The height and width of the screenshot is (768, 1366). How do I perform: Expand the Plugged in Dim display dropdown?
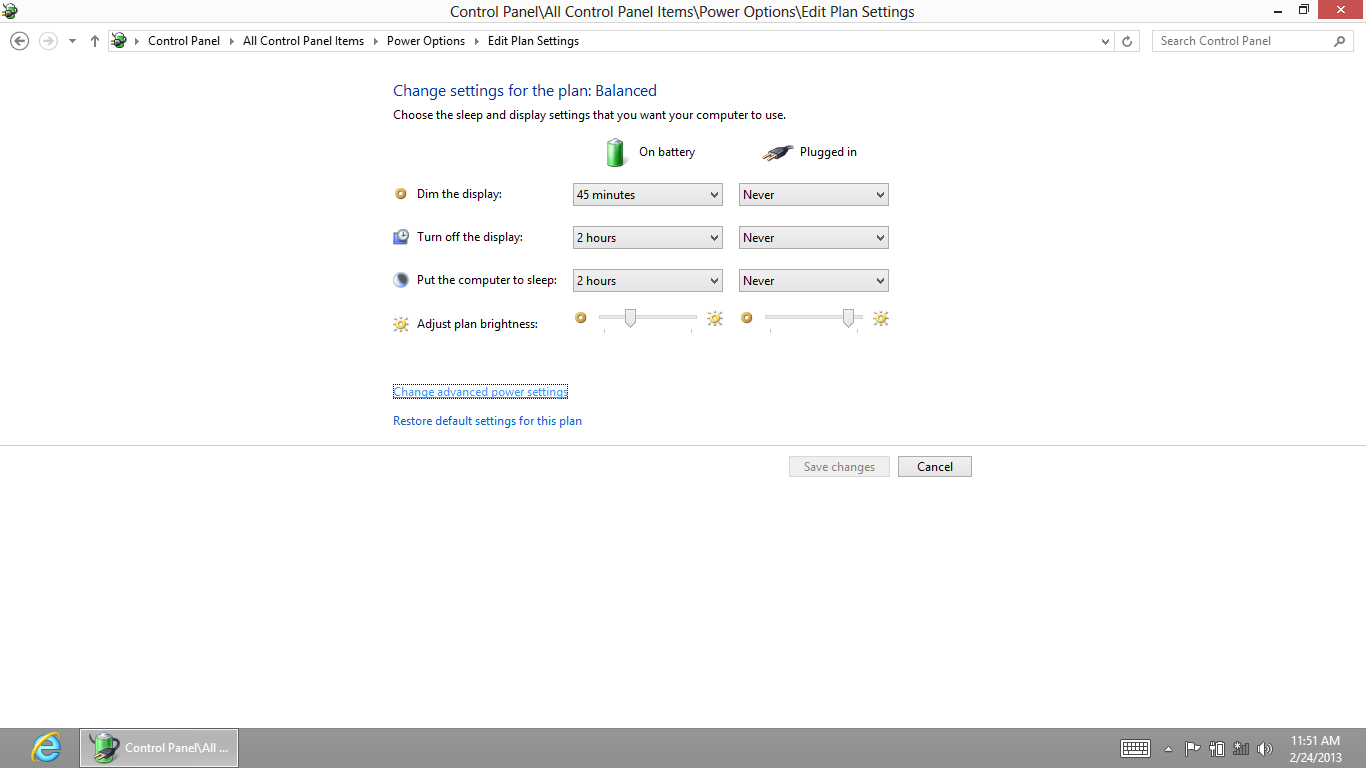(x=813, y=195)
